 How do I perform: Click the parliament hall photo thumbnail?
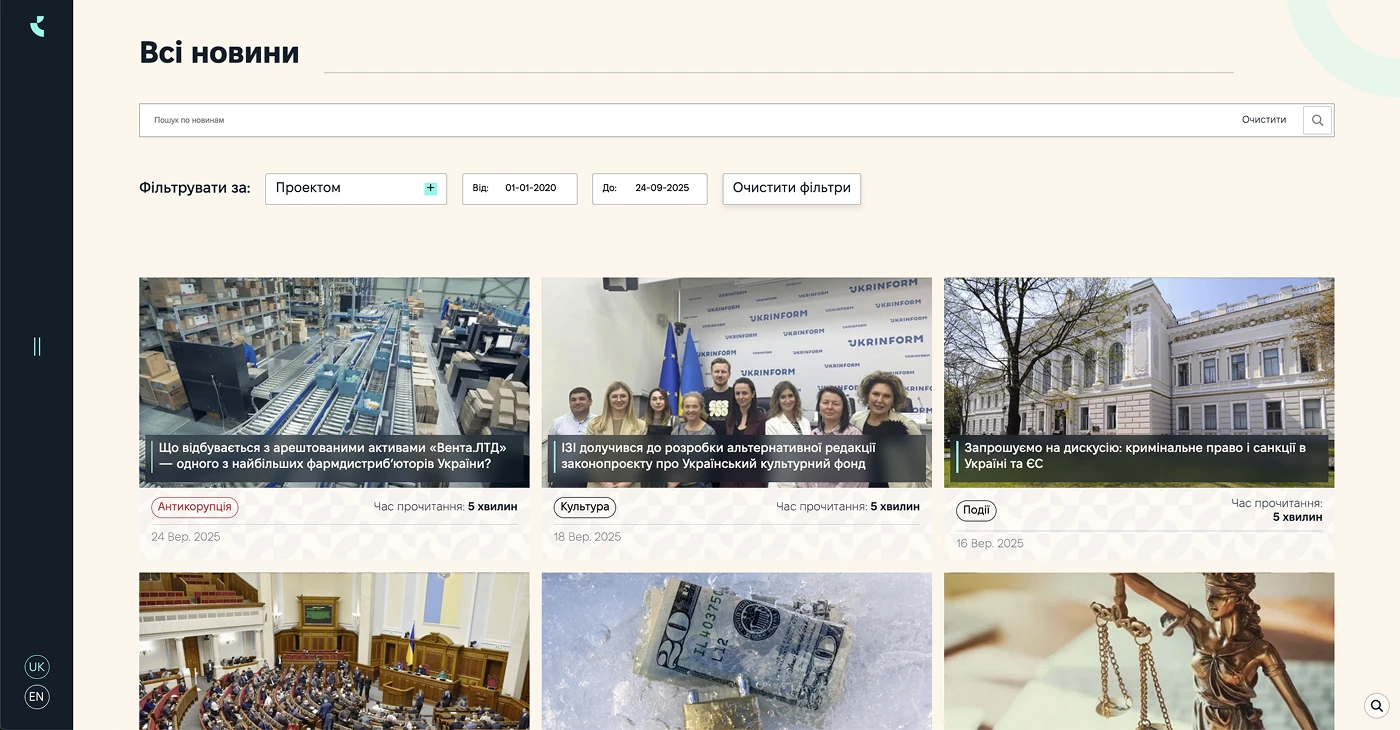pyautogui.click(x=334, y=650)
